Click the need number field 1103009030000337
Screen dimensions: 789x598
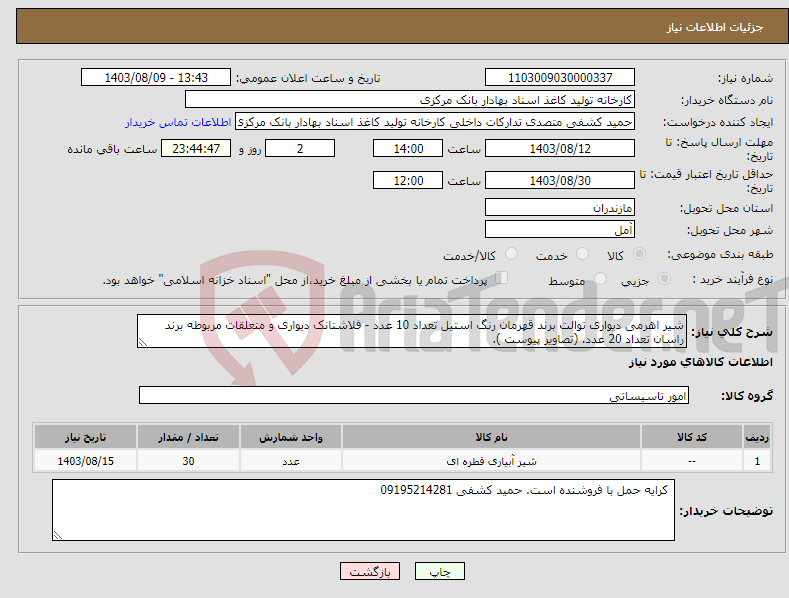point(560,78)
